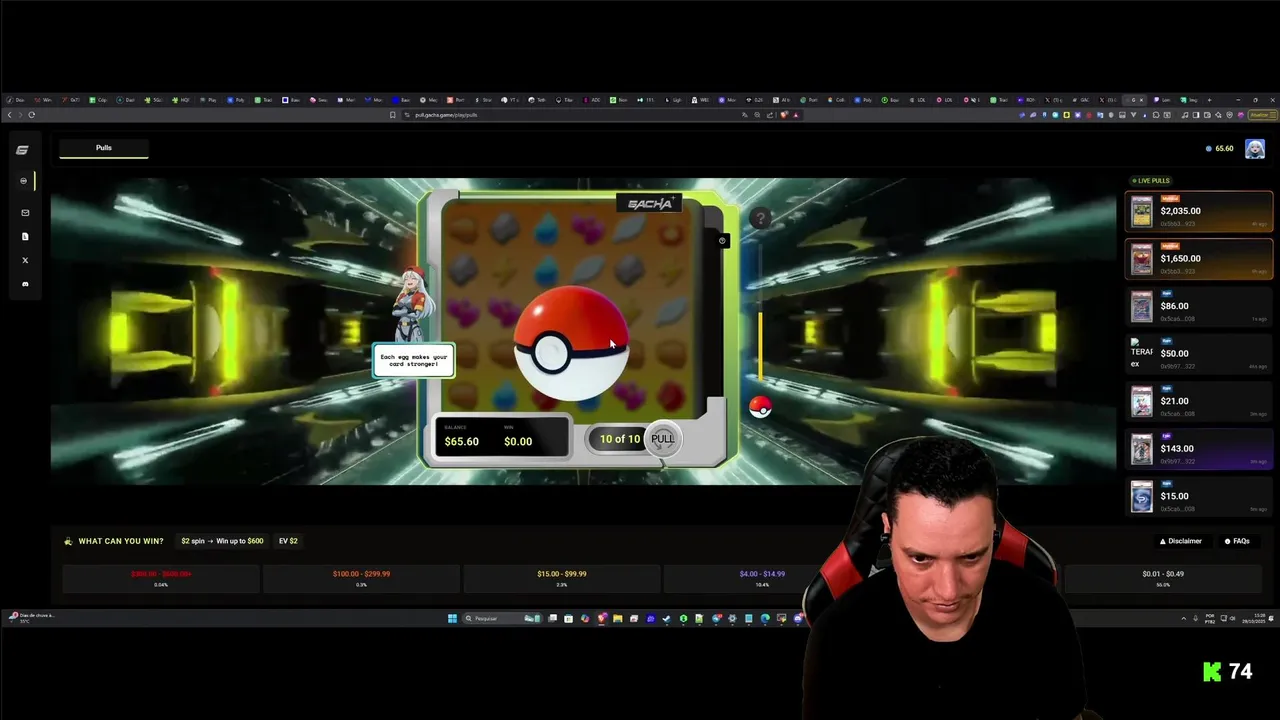Open the document icon in the sidebar

coord(25,237)
